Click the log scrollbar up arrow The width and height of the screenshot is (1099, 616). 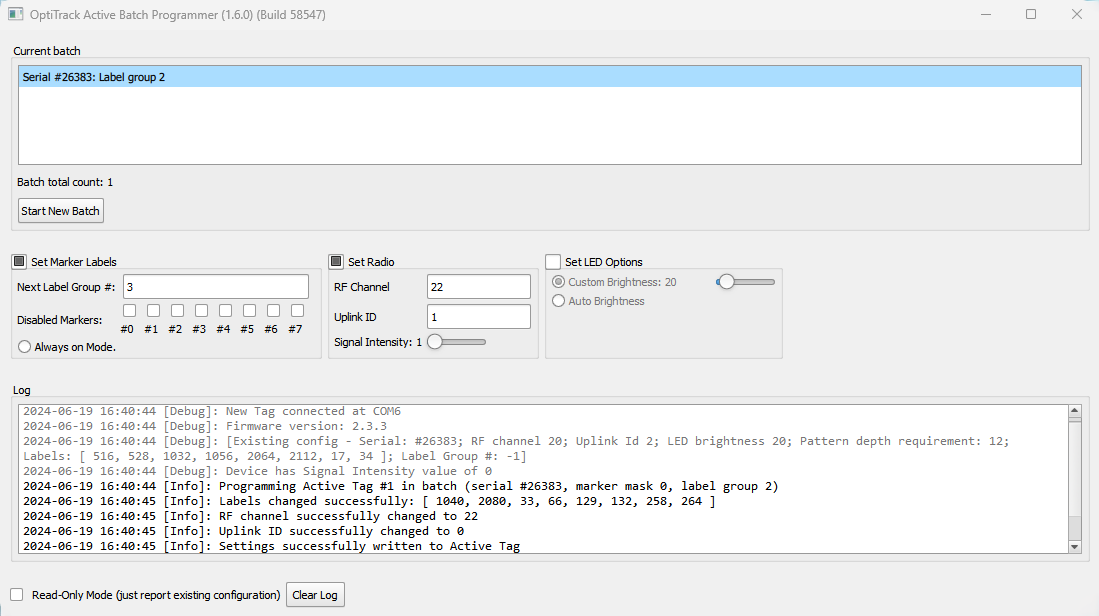pos(1075,411)
